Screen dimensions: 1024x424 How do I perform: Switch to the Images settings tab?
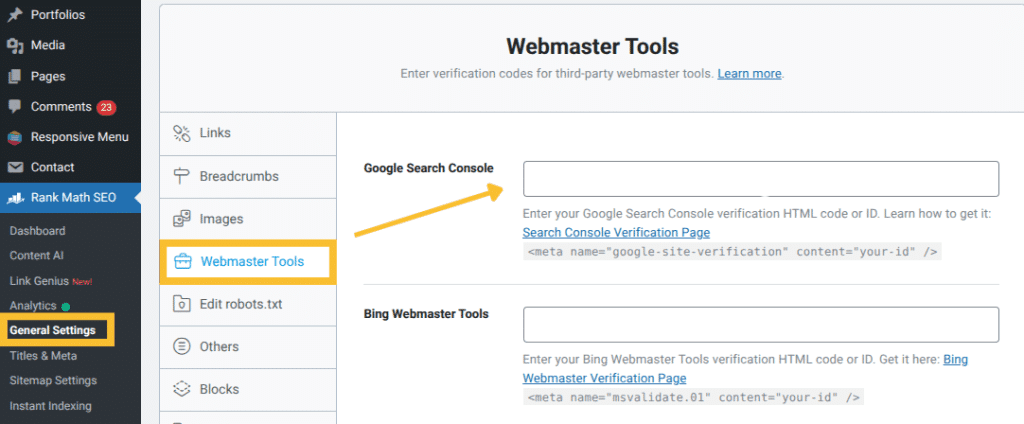(x=248, y=219)
